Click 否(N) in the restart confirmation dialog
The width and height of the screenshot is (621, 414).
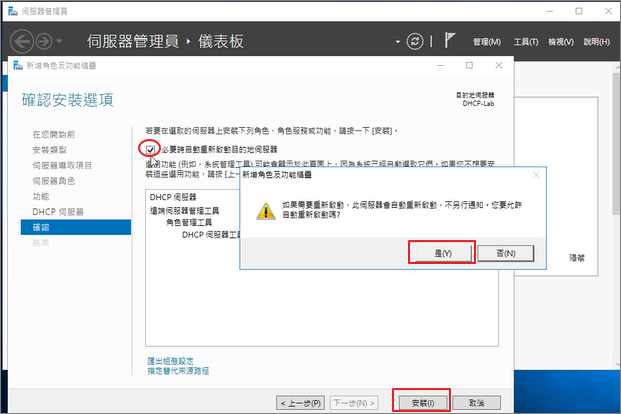point(506,253)
